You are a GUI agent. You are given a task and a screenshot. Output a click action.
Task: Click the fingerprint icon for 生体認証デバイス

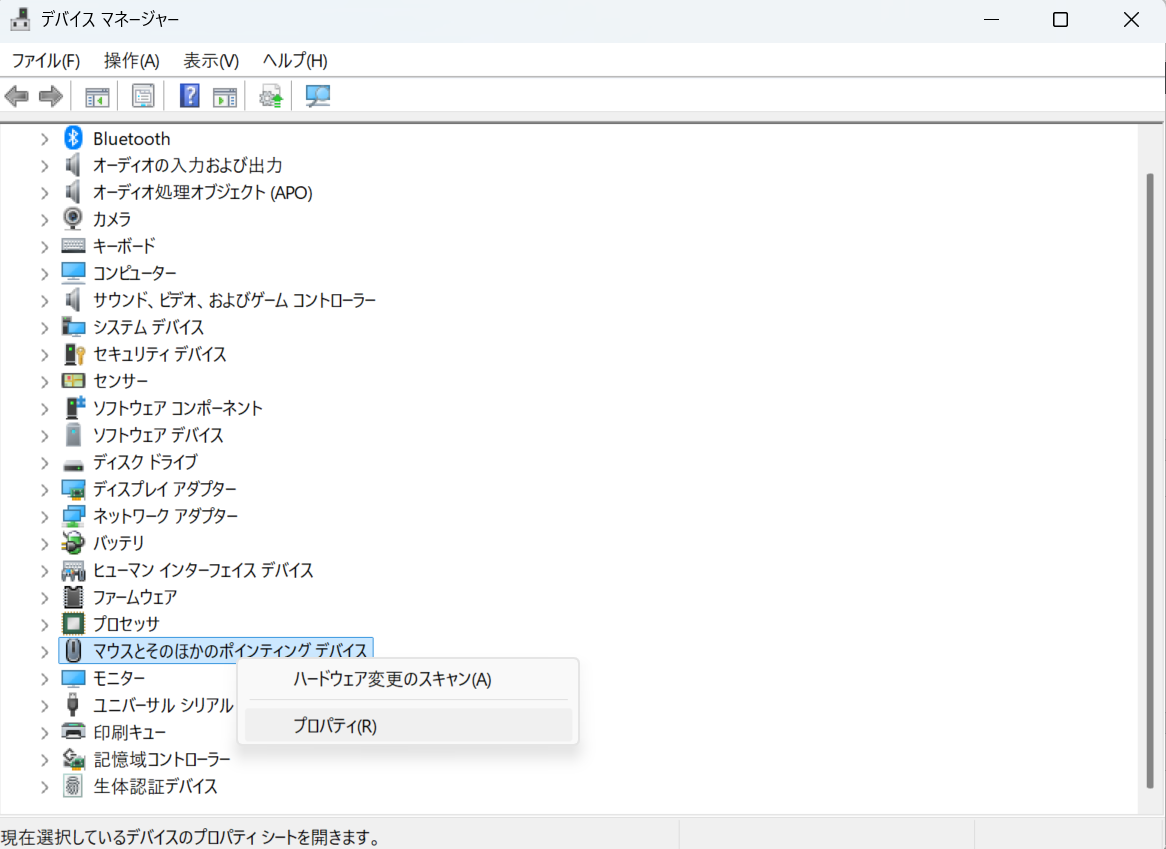[x=73, y=786]
